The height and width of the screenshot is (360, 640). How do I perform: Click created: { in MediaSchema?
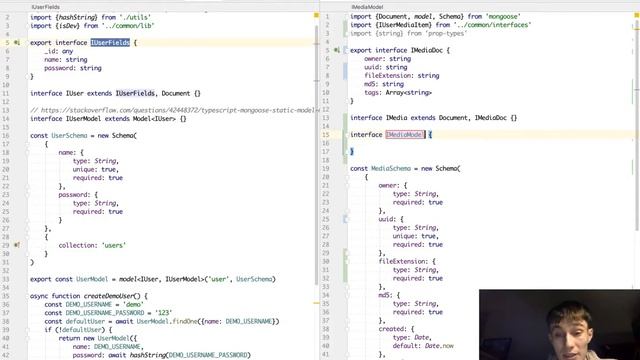click(x=396, y=329)
